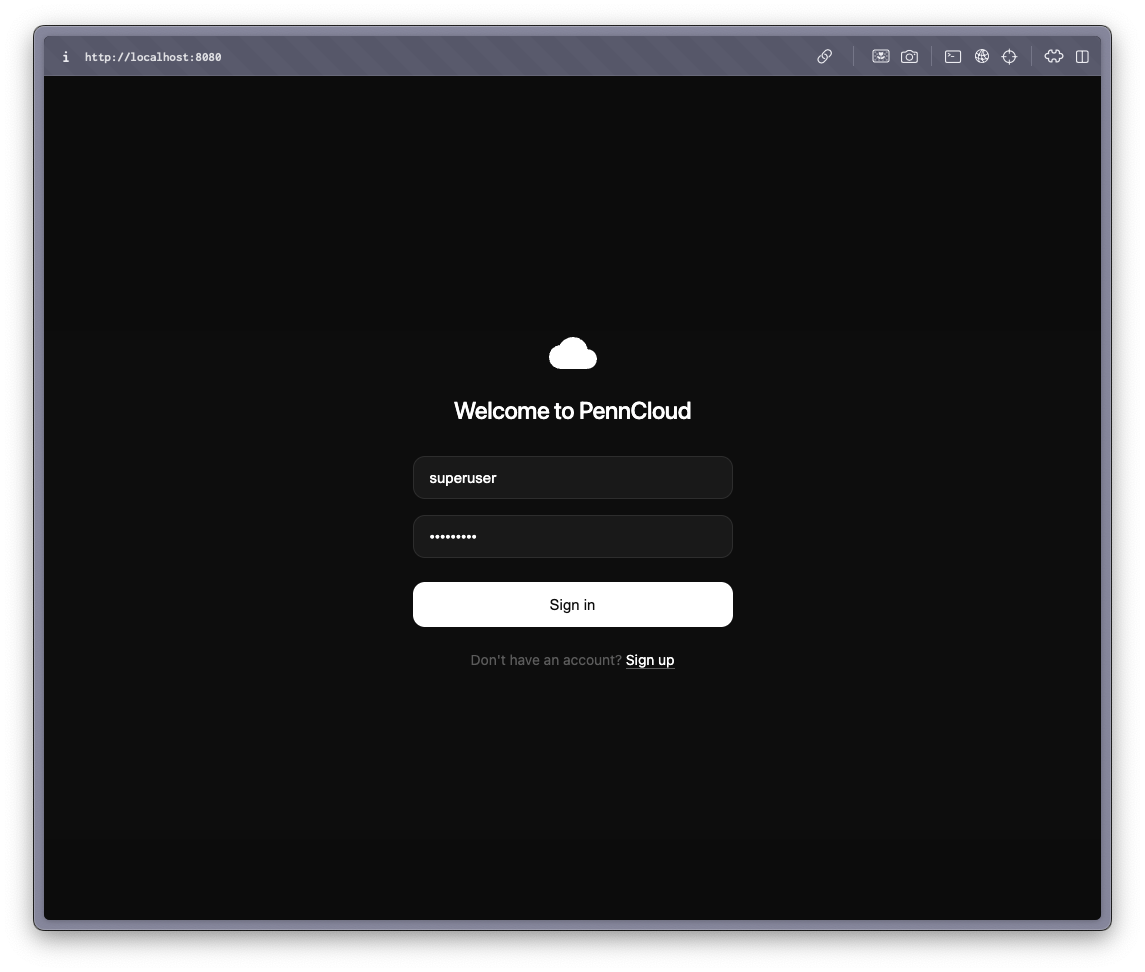The height and width of the screenshot is (972, 1145).
Task: Click the password dots to place cursor
Action: [453, 536]
